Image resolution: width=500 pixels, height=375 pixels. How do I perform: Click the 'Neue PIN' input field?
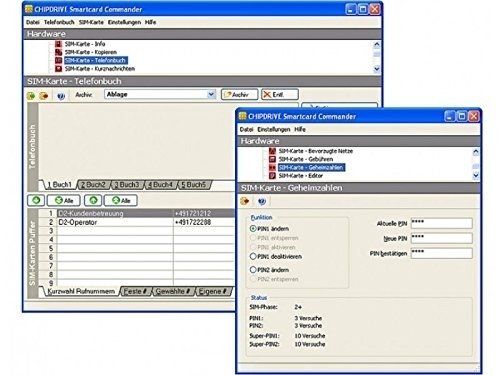click(x=442, y=238)
